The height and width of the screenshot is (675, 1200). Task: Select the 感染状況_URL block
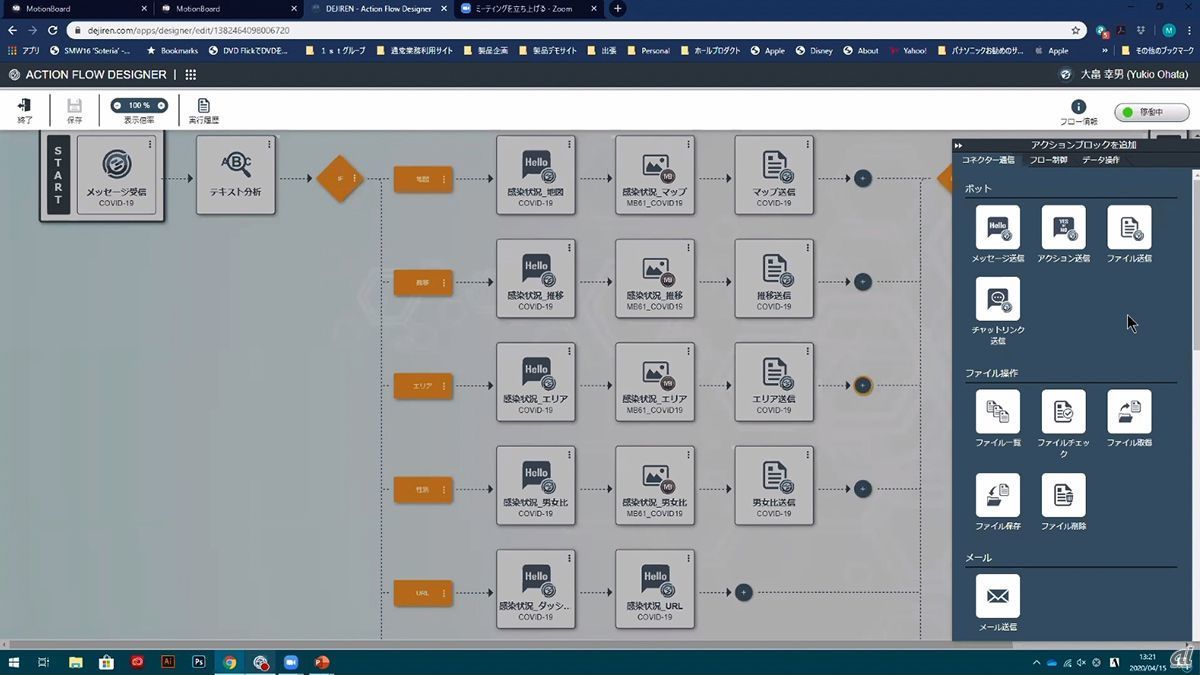[655, 589]
